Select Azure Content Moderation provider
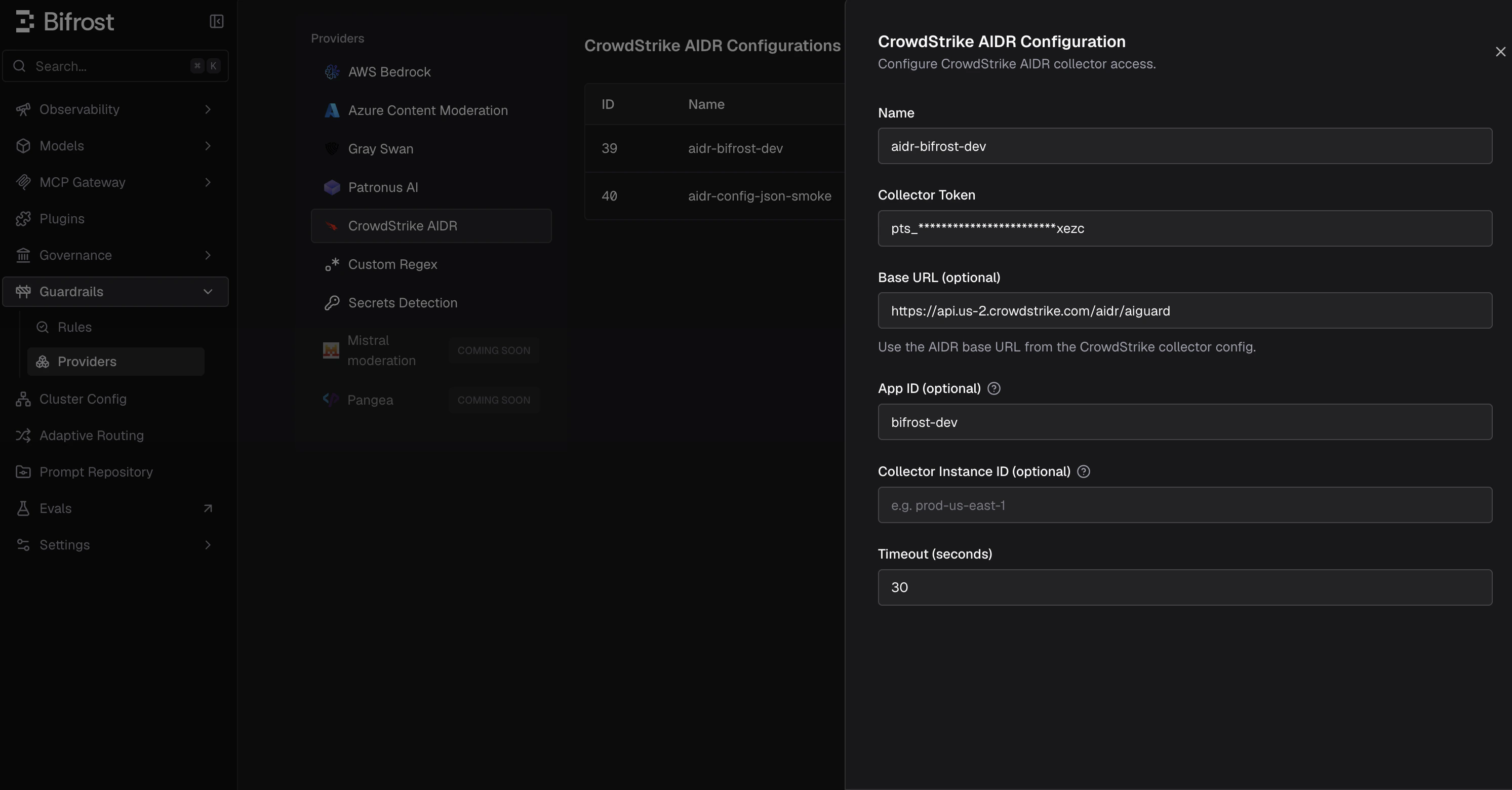The width and height of the screenshot is (1512, 790). pos(431,110)
